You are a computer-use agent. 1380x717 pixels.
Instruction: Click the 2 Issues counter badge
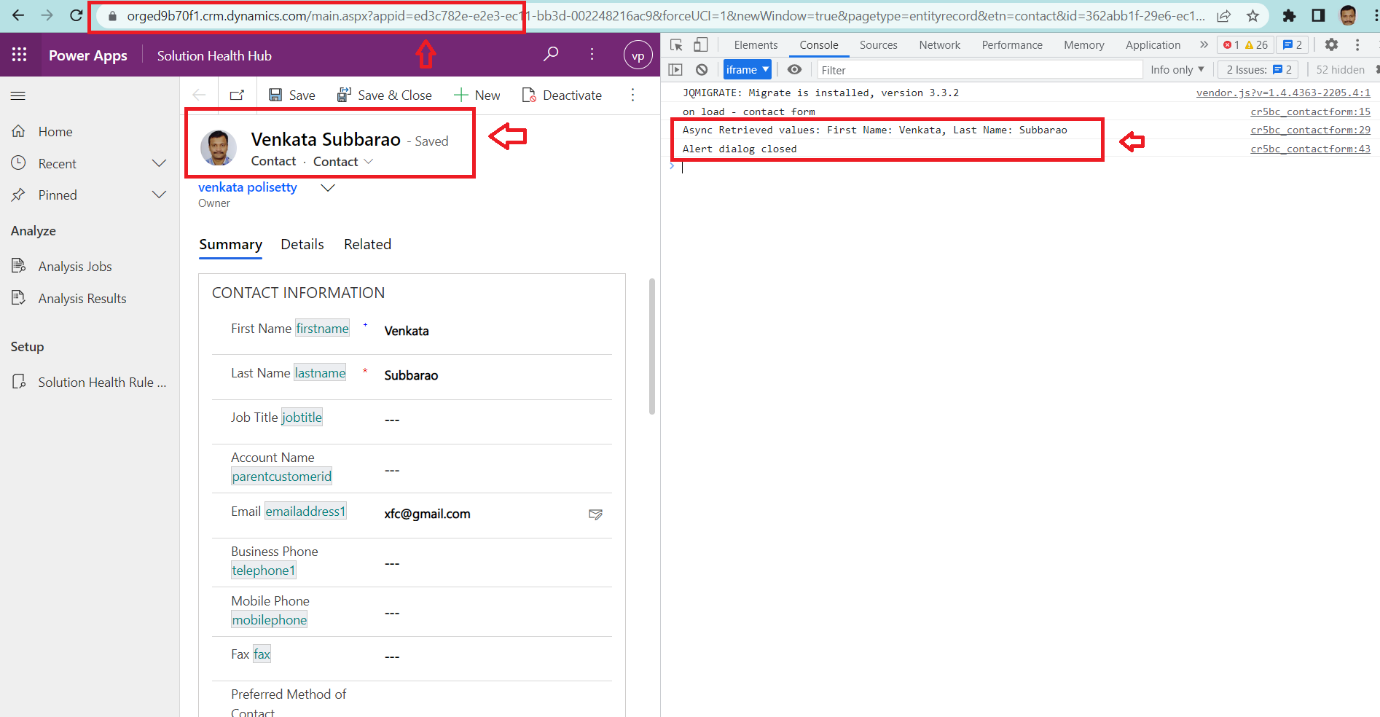(1257, 69)
